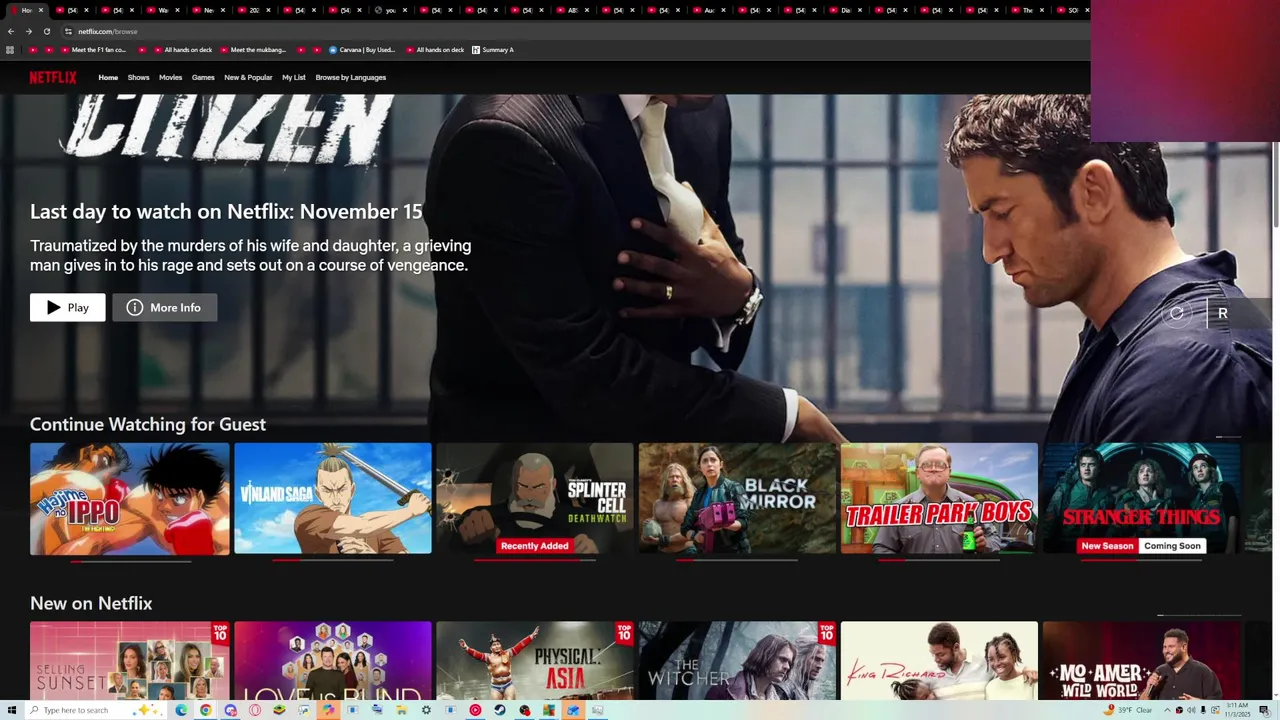This screenshot has width=1280, height=720.
Task: Click Hajime no Ippo progress bar
Action: [130, 561]
